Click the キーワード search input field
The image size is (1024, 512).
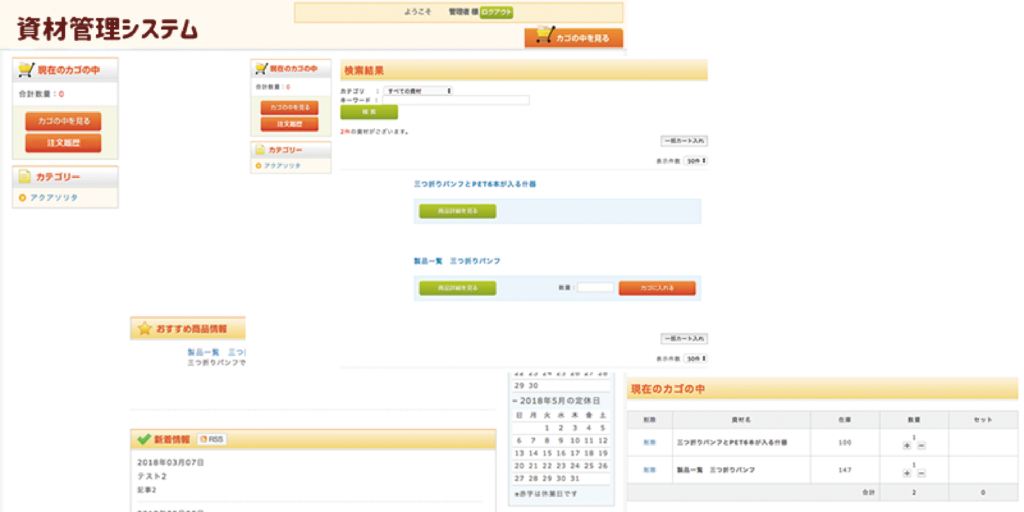pos(455,100)
